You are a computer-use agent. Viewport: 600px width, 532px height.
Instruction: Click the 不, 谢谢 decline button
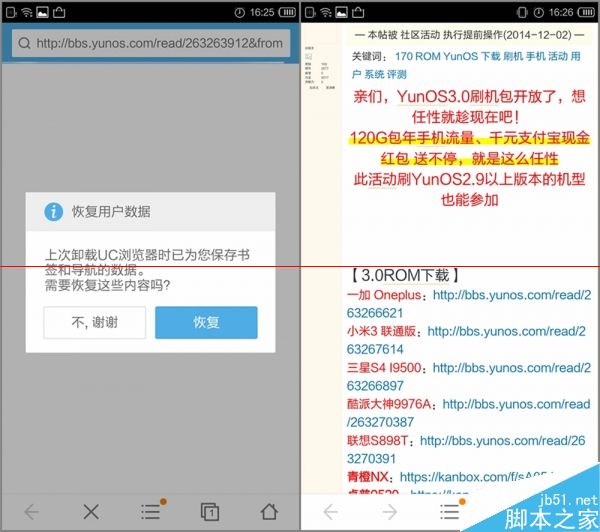coord(95,322)
